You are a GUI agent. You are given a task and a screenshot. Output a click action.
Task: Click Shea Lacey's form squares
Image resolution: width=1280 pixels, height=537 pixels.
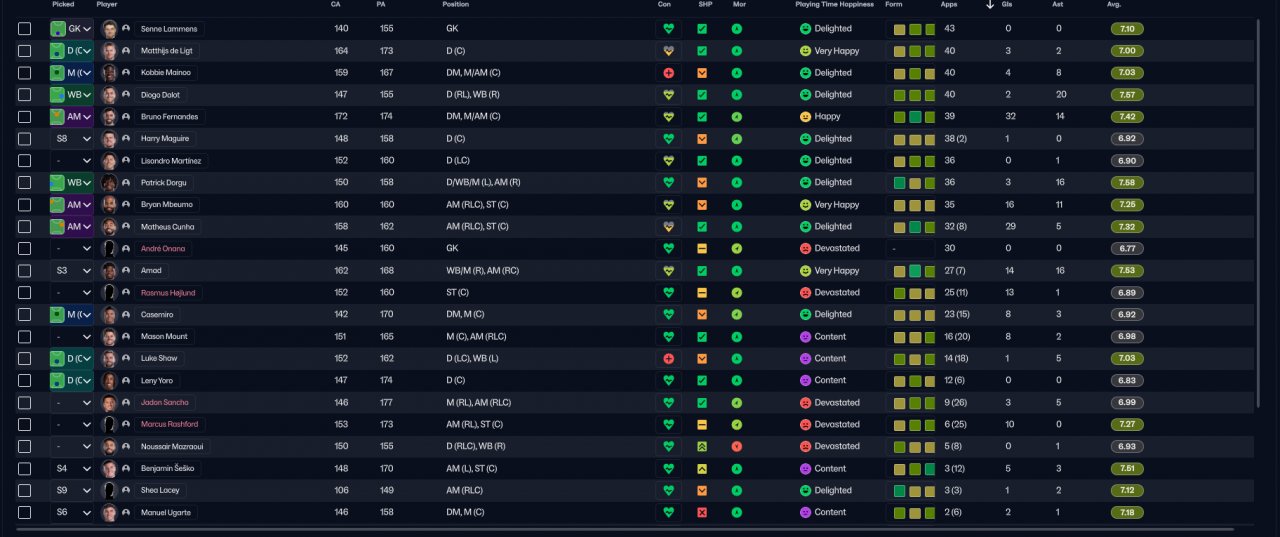(914, 491)
